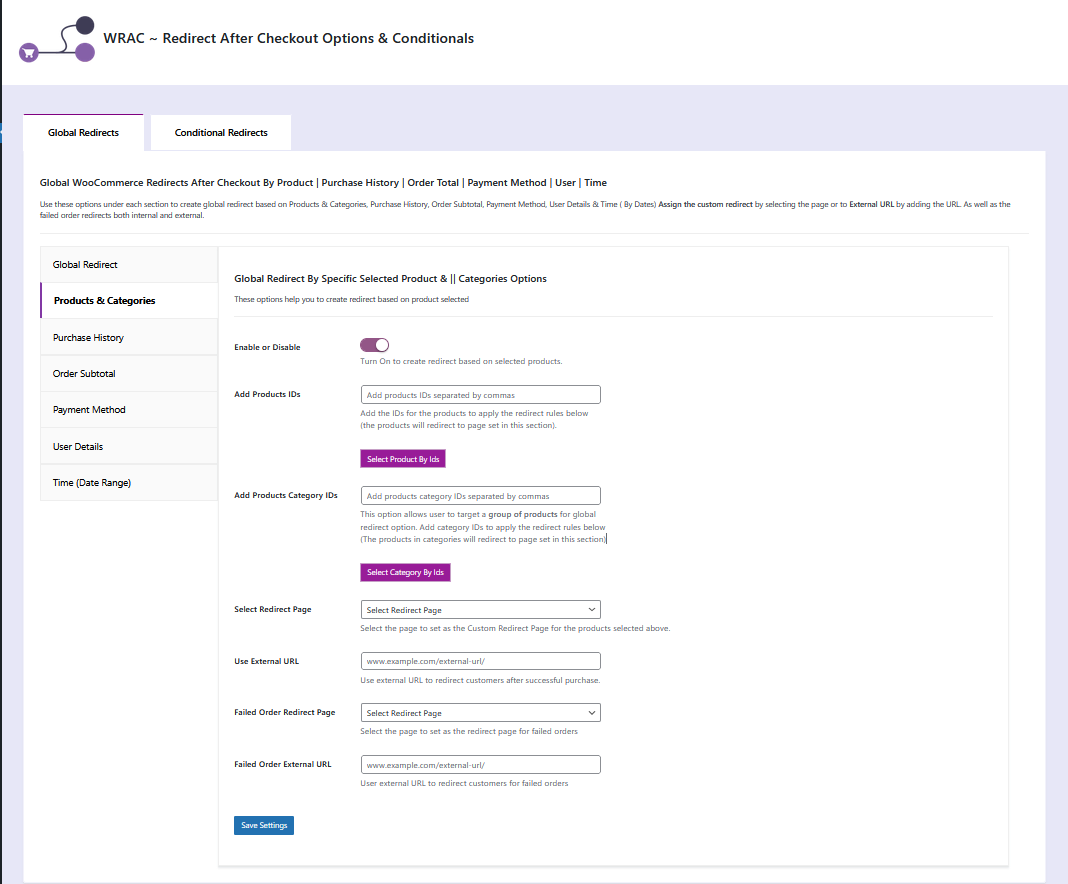Open the Purchase History section
The height and width of the screenshot is (884, 1068).
click(x=129, y=338)
